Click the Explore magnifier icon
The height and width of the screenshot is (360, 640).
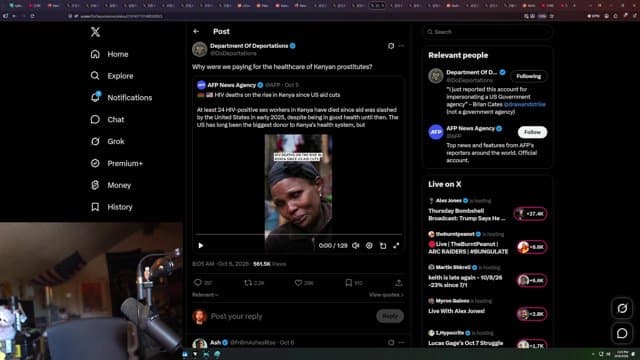(95, 76)
